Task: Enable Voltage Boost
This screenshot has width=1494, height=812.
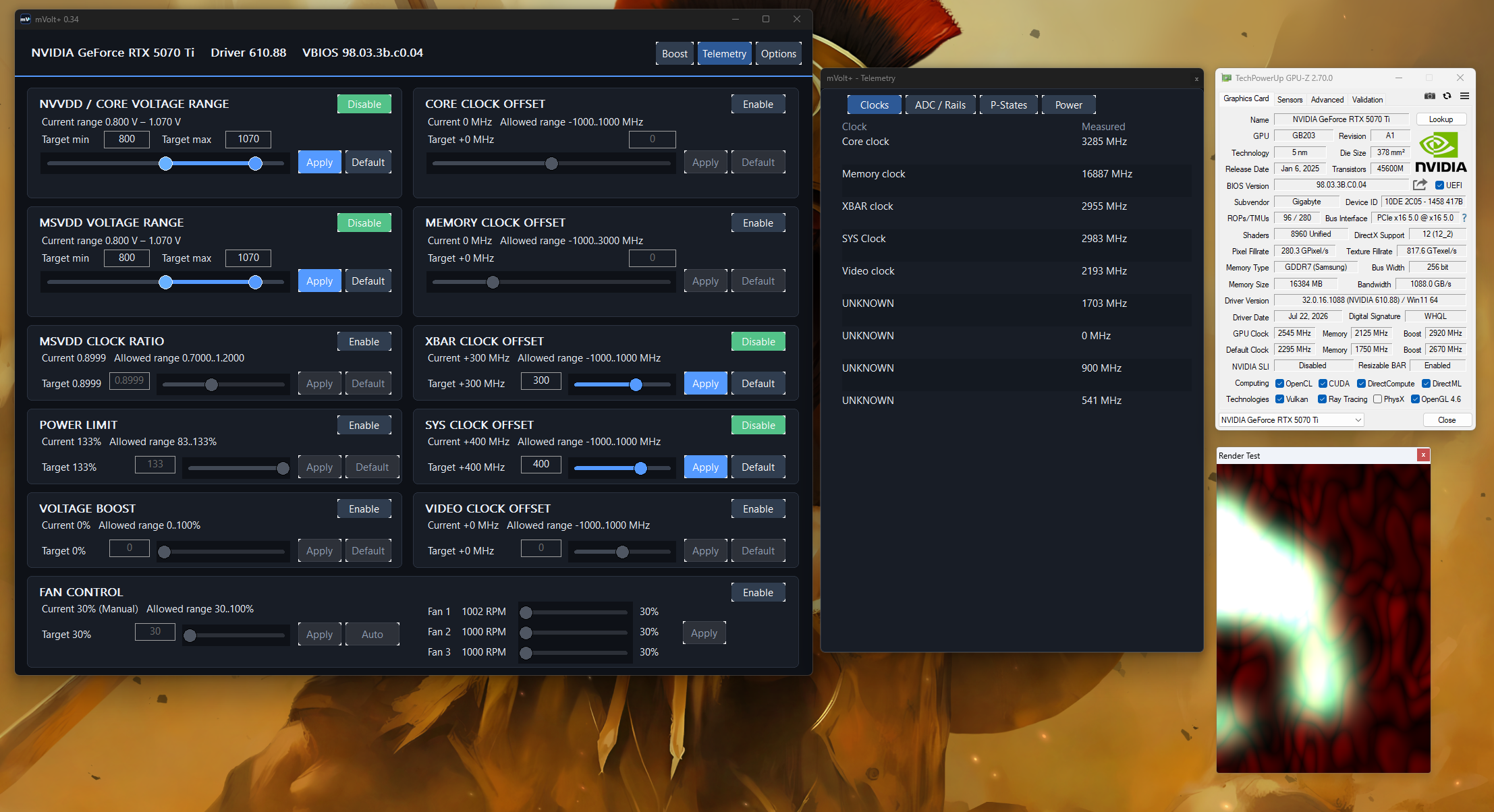Action: click(364, 509)
